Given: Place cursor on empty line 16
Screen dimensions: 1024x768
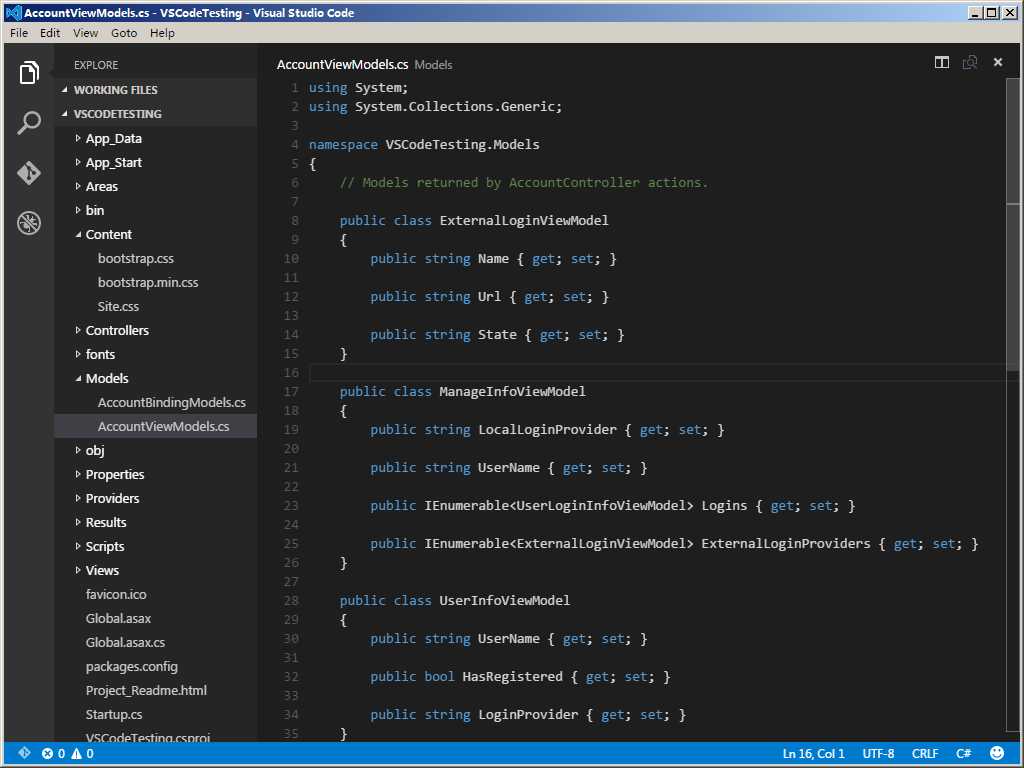Looking at the screenshot, I should tap(656, 373).
